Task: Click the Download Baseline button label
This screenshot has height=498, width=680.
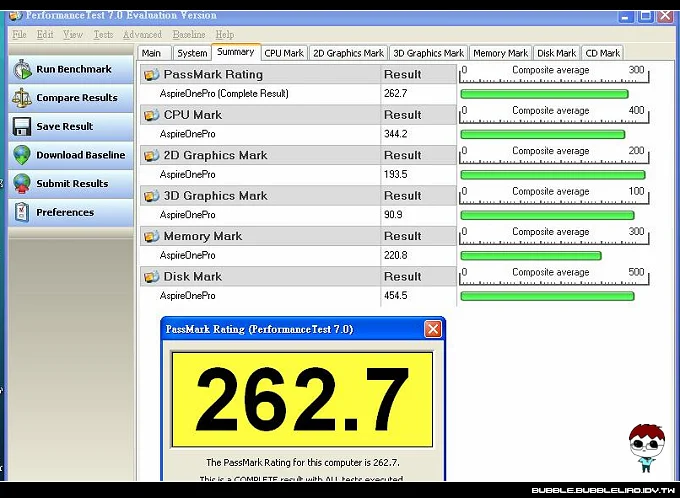Action: tap(81, 155)
